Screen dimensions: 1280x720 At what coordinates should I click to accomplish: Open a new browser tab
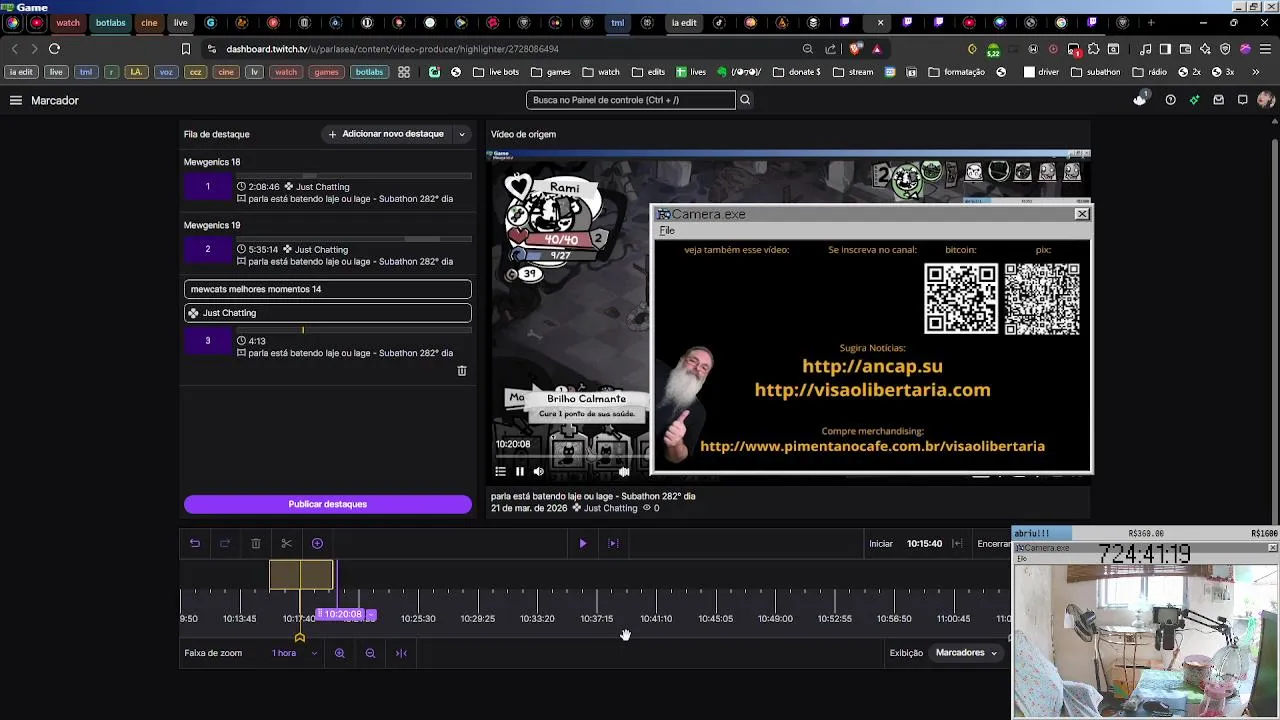(1151, 22)
